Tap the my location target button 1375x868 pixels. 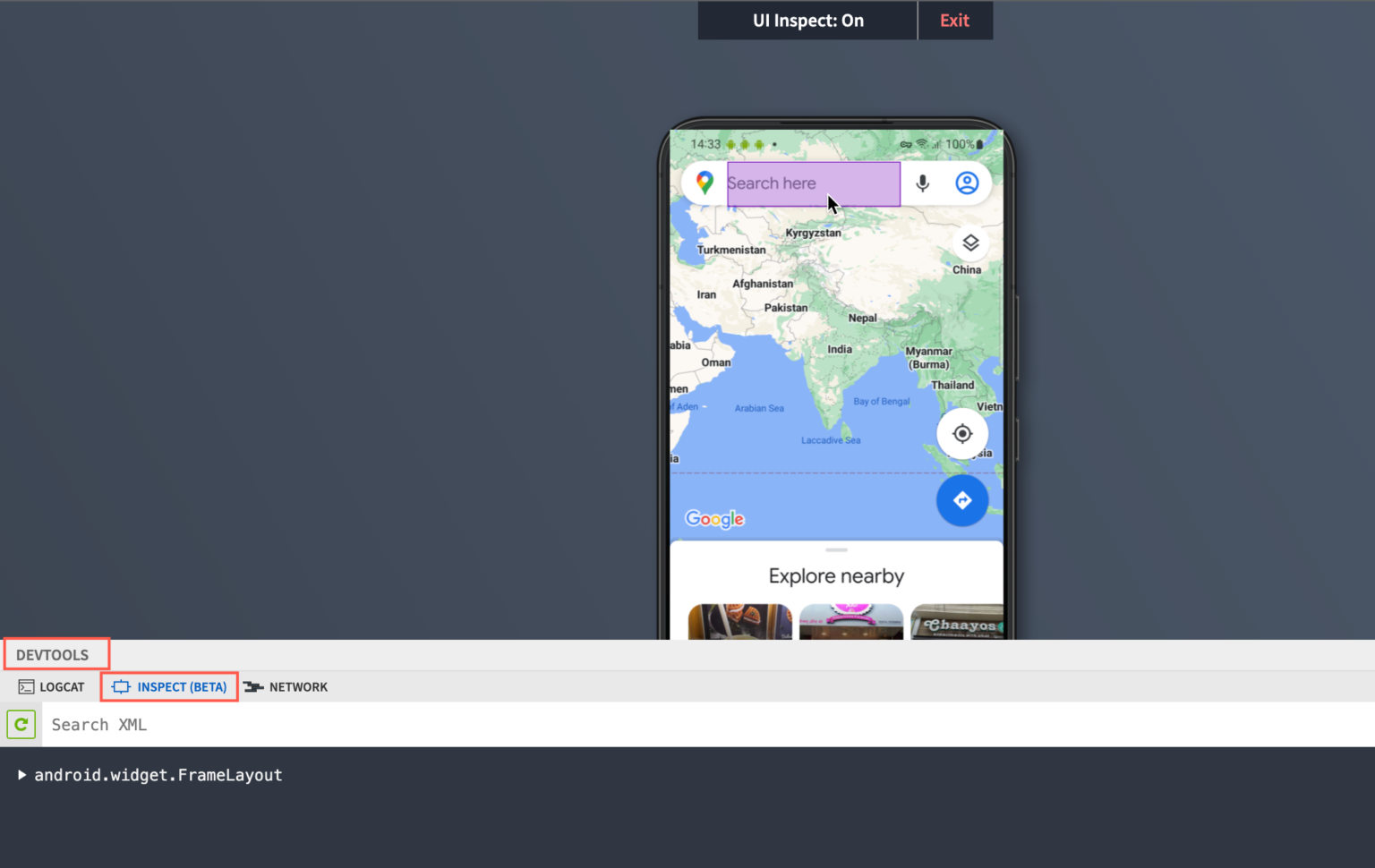(962, 434)
